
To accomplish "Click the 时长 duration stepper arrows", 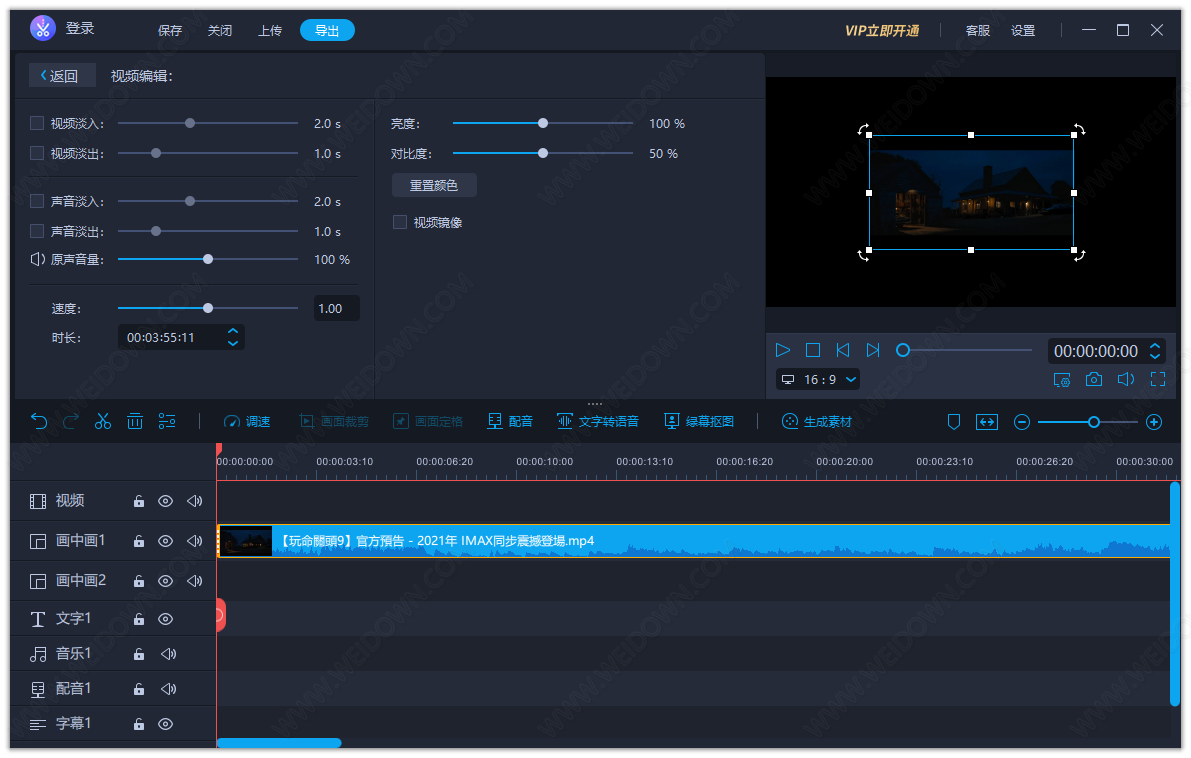I will (233, 337).
